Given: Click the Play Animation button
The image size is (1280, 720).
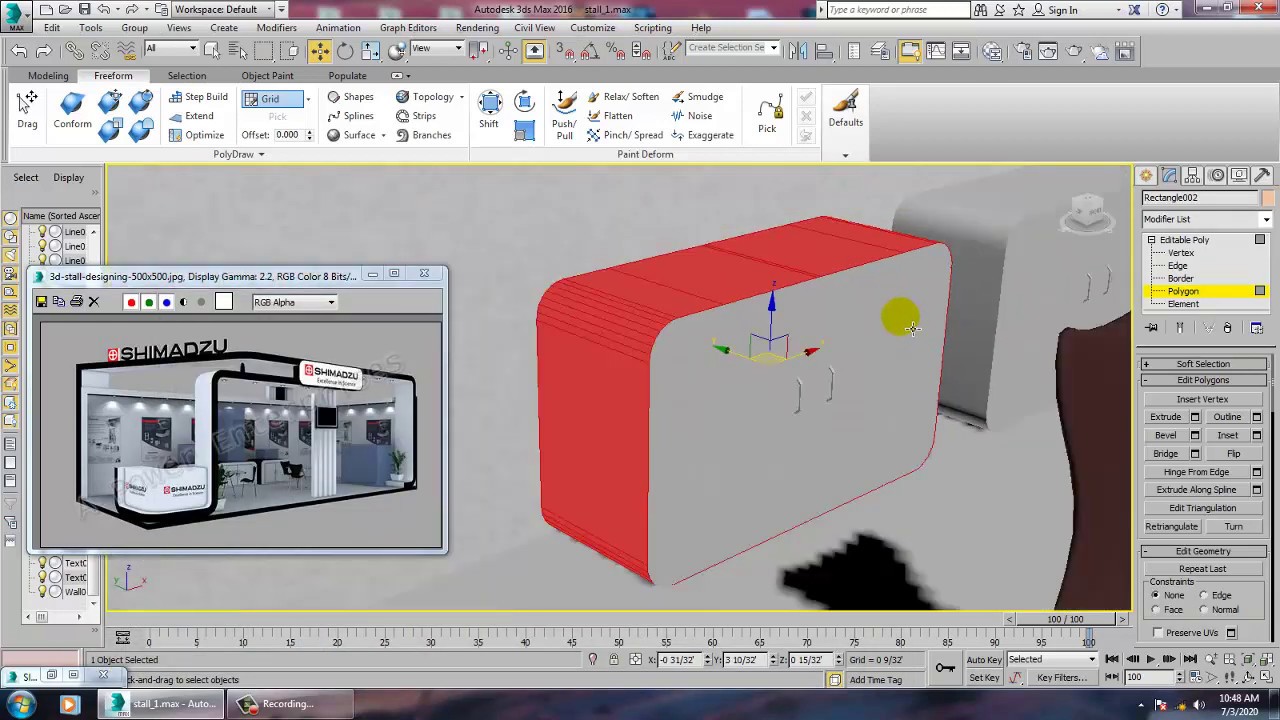Looking at the screenshot, I should (x=1150, y=659).
